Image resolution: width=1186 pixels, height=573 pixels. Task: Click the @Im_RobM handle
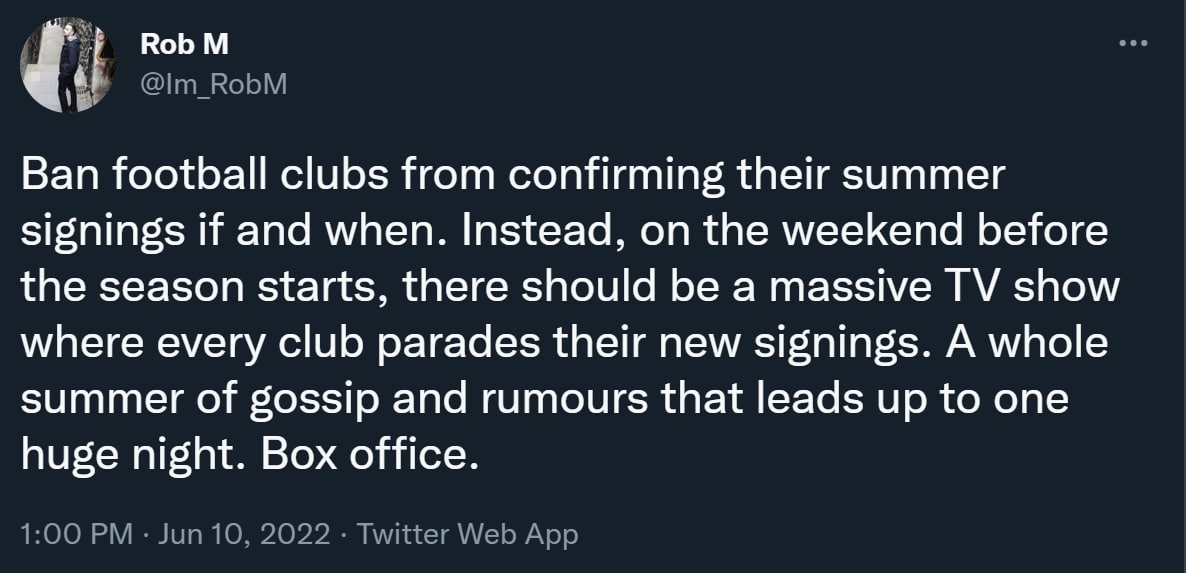[x=214, y=85]
